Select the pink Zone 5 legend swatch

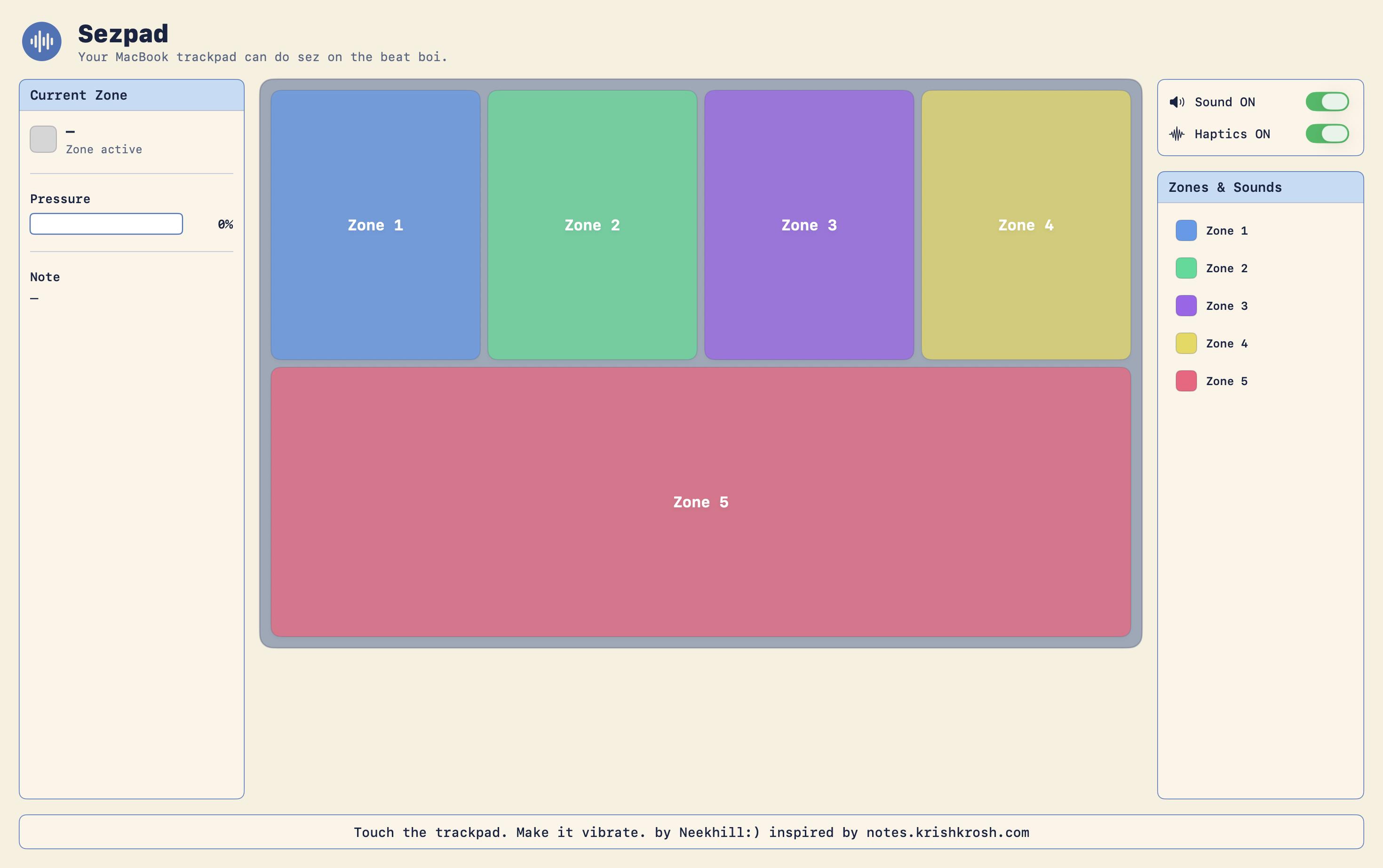pyautogui.click(x=1186, y=381)
